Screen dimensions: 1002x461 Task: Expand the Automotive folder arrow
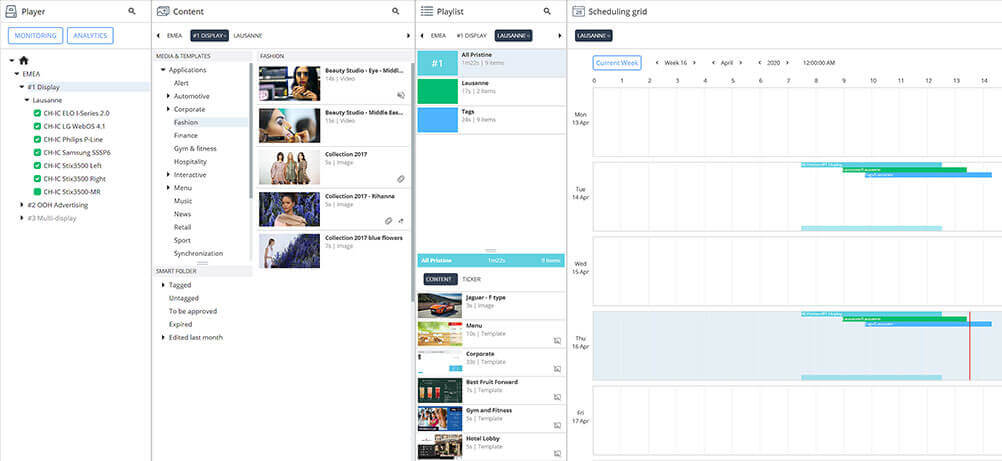coord(168,96)
